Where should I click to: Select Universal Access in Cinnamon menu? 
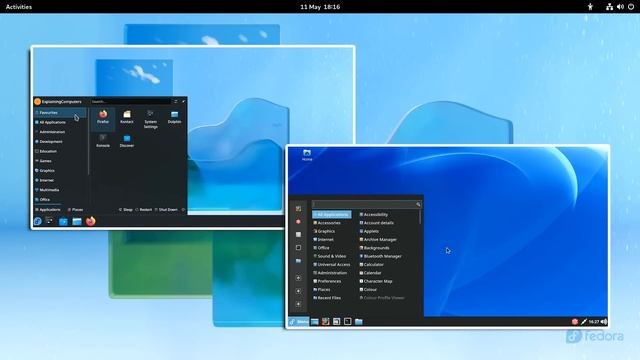pos(332,264)
